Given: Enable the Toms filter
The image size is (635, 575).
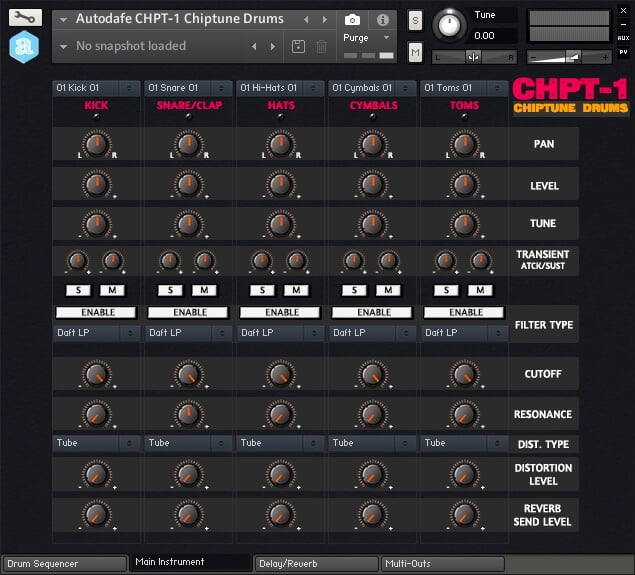Looking at the screenshot, I should tap(464, 312).
